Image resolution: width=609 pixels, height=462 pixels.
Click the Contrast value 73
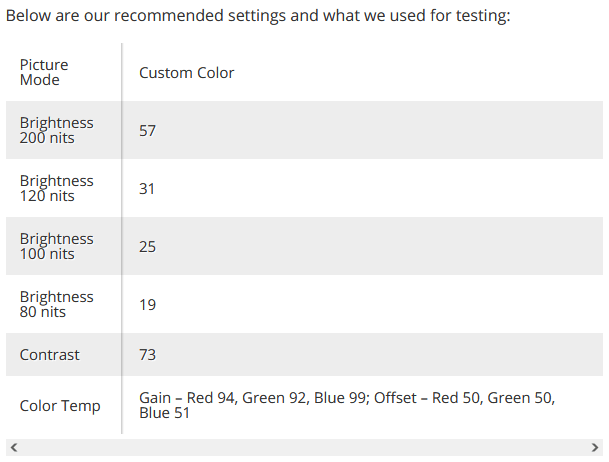[147, 355]
